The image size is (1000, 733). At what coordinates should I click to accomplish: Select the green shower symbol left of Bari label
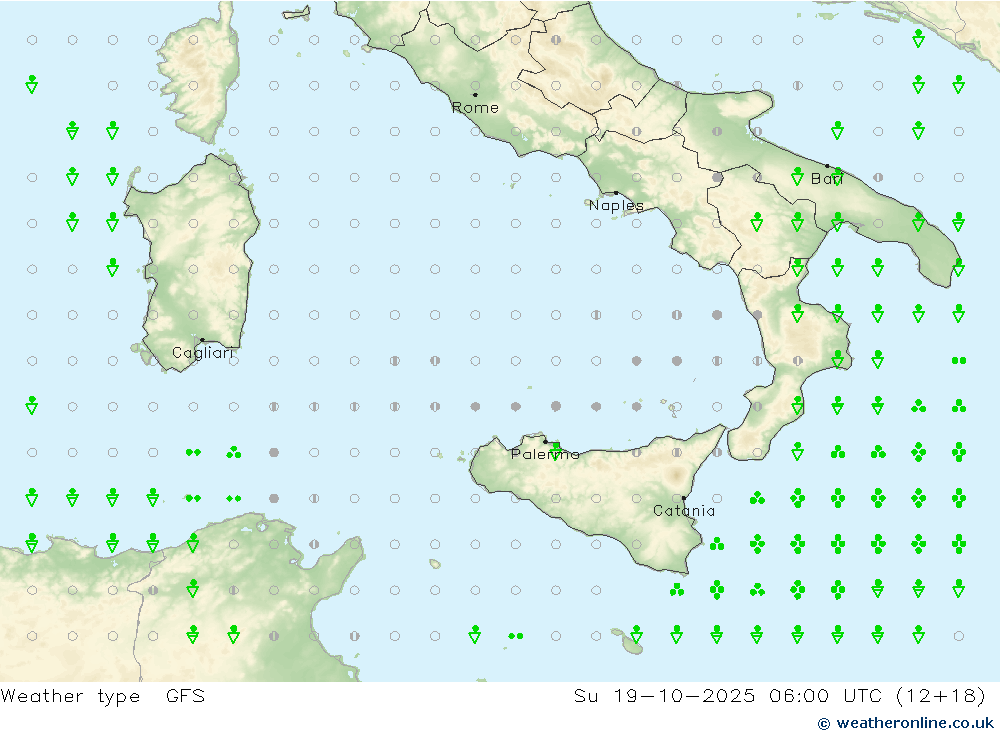tap(797, 176)
